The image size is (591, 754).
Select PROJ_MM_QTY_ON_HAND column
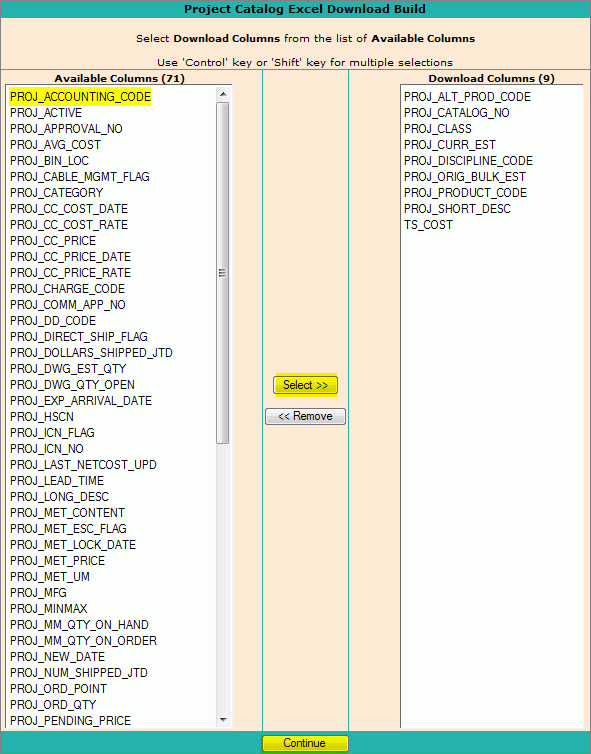tap(79, 625)
